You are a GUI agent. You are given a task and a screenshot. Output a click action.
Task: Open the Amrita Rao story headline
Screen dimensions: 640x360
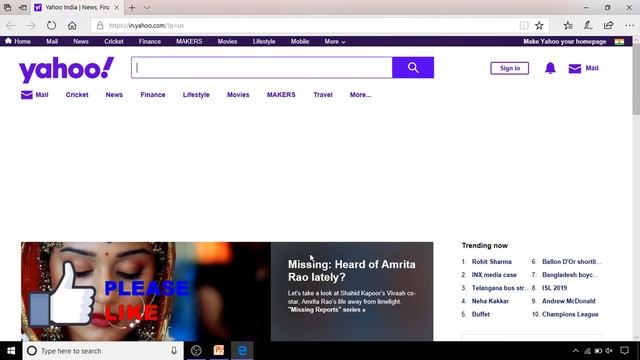click(x=351, y=271)
